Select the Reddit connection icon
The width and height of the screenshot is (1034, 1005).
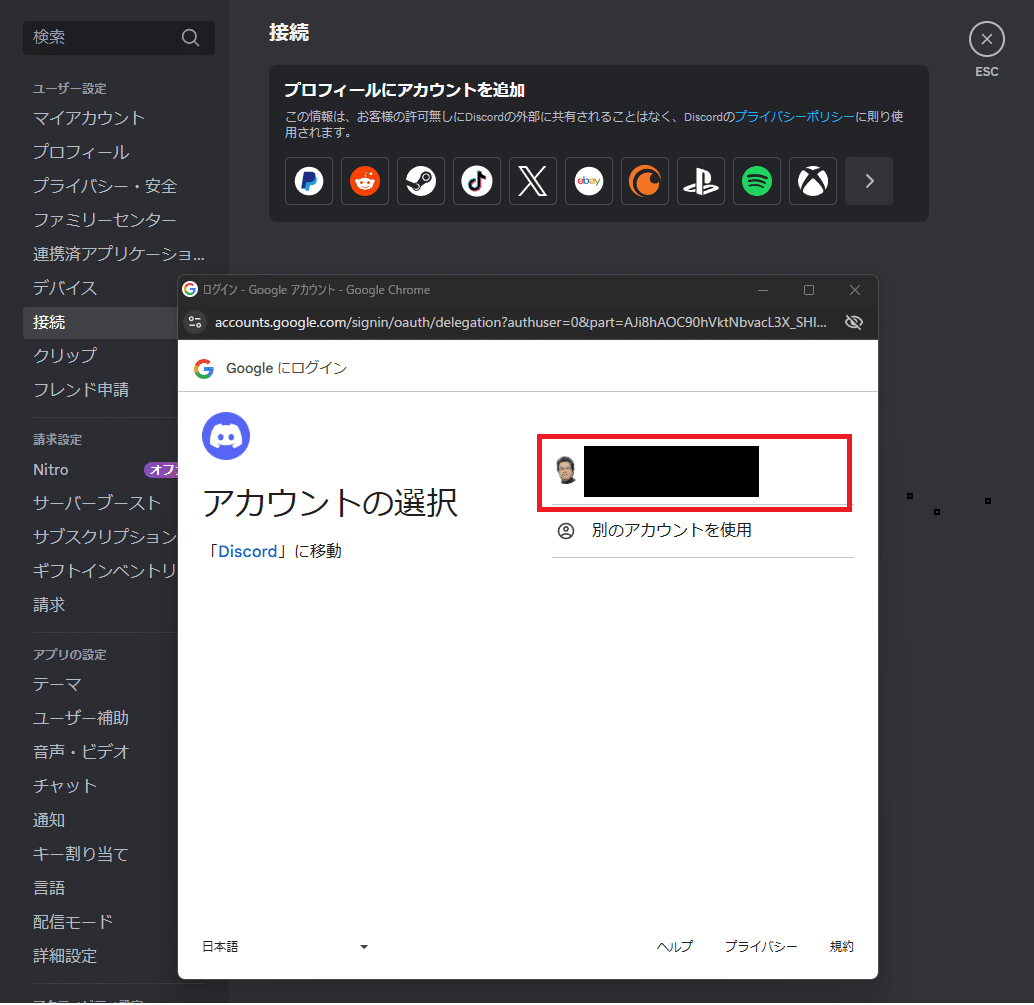pos(365,181)
